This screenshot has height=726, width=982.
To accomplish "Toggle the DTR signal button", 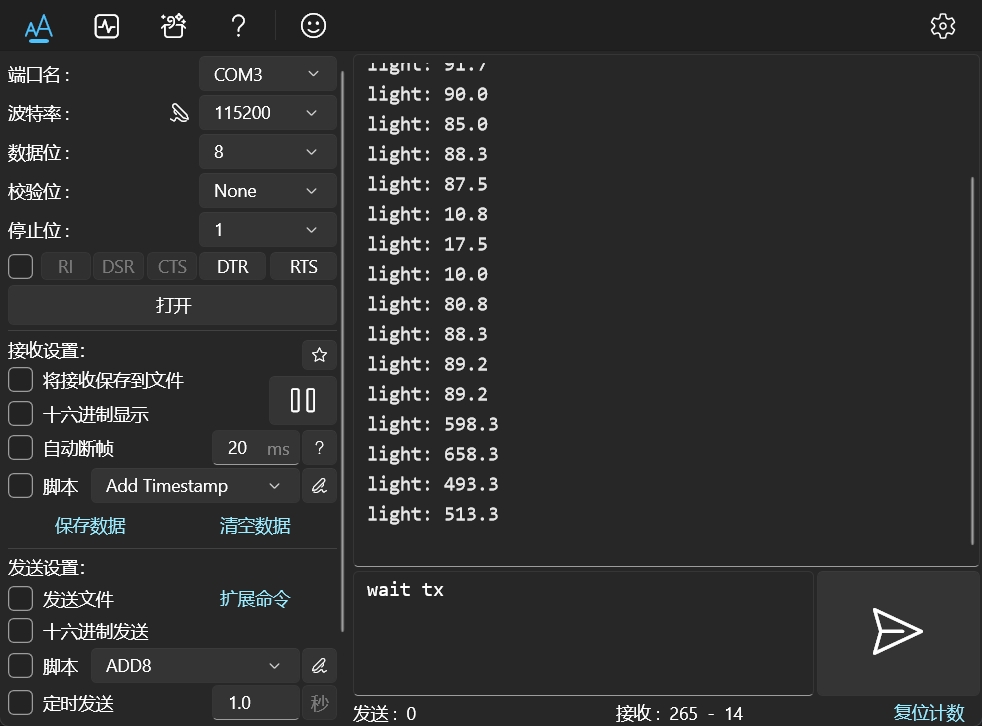I will [x=232, y=267].
